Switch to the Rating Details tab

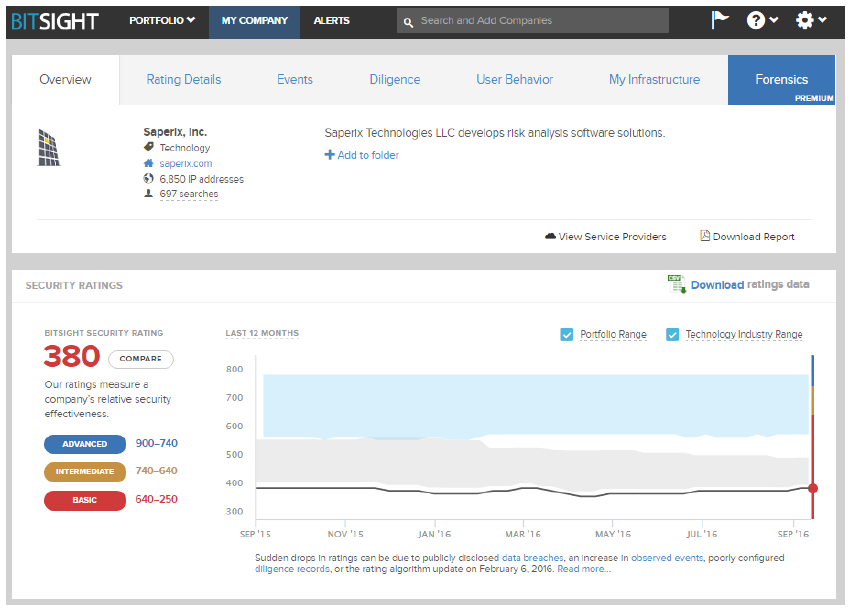point(184,79)
